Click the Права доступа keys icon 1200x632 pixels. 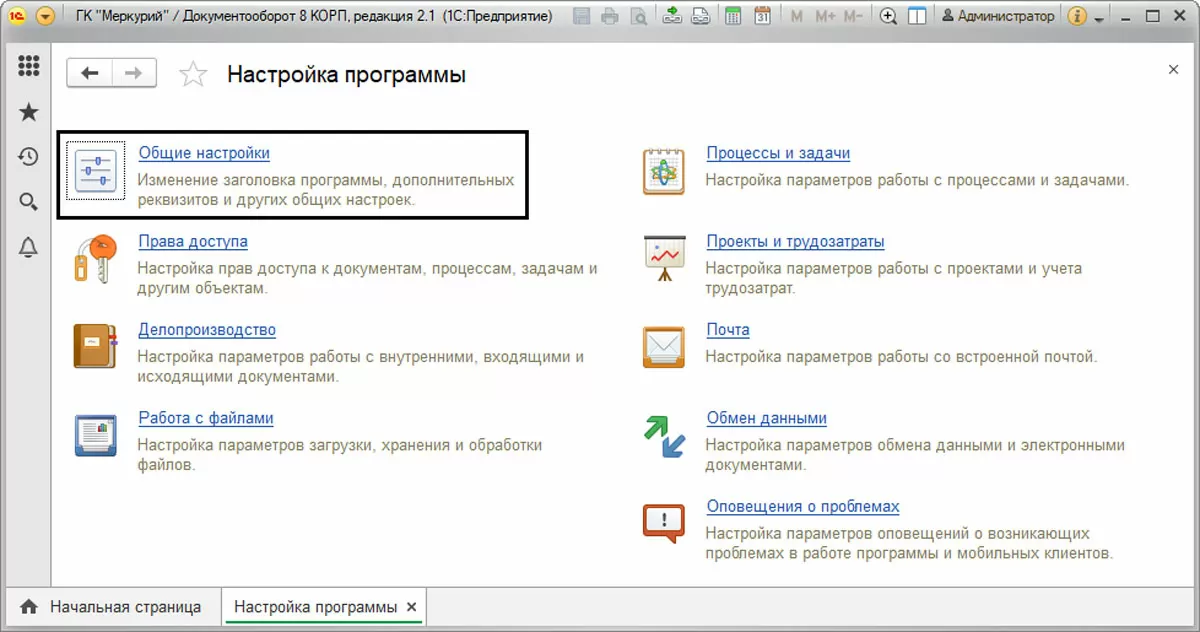point(96,259)
